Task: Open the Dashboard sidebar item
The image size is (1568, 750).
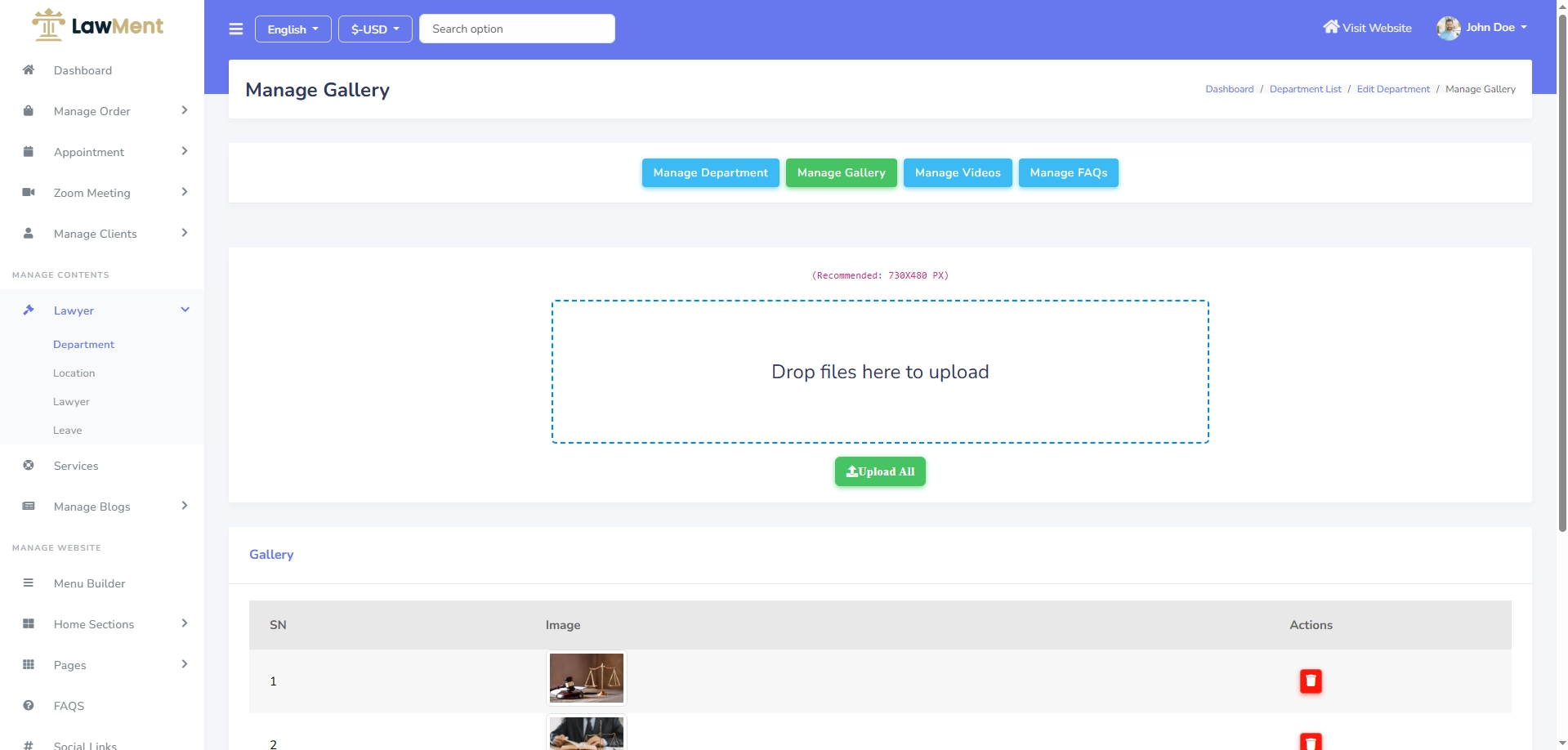Action: [x=102, y=70]
